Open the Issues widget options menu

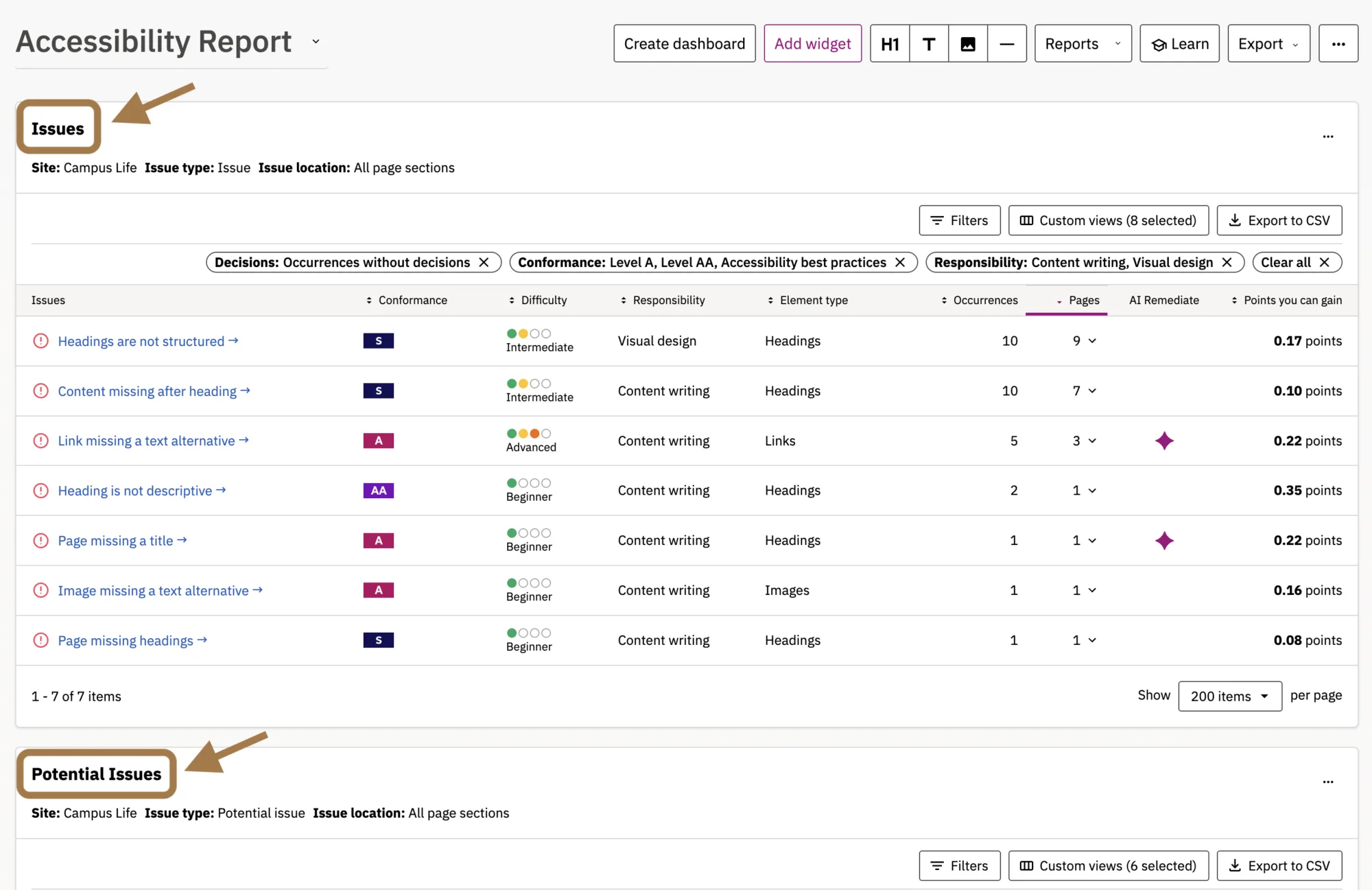coord(1328,137)
